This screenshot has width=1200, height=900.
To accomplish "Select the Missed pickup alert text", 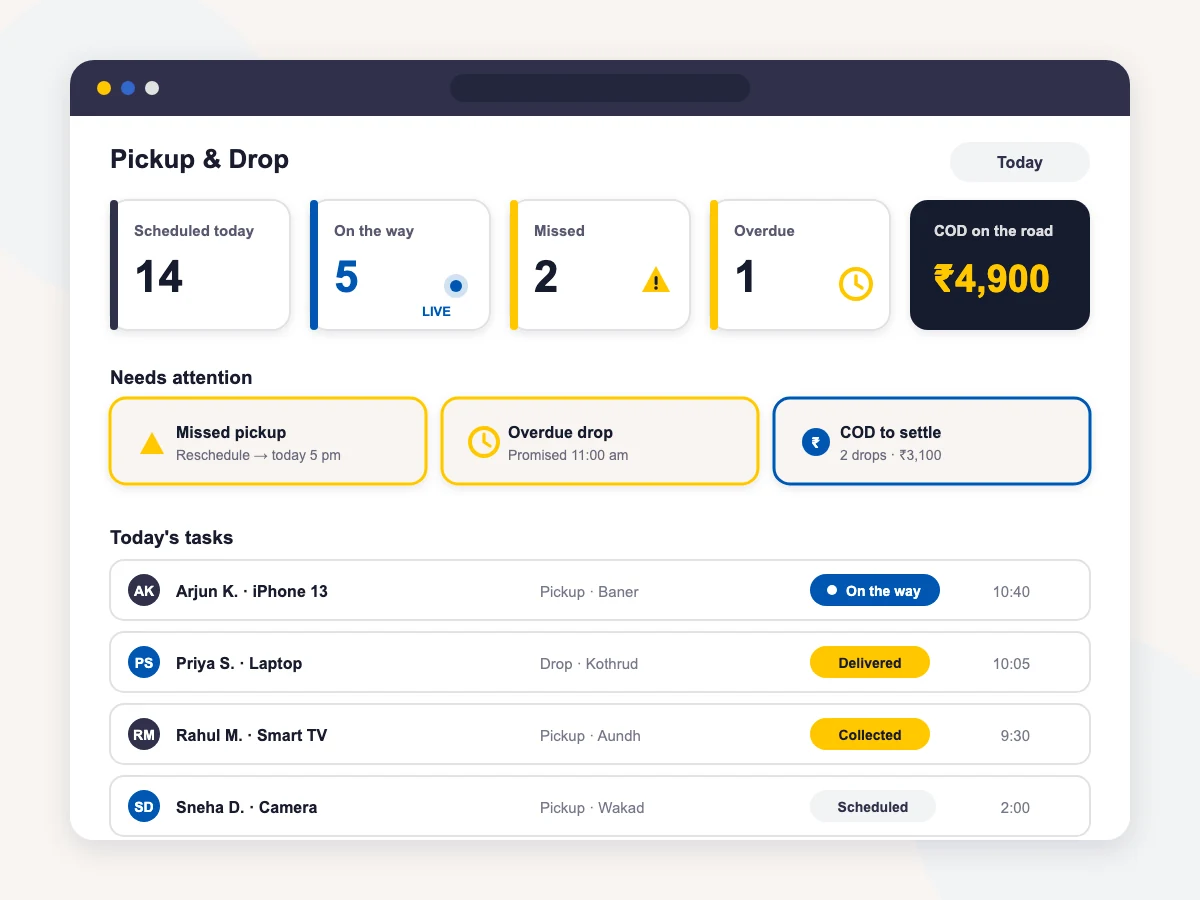I will (231, 432).
